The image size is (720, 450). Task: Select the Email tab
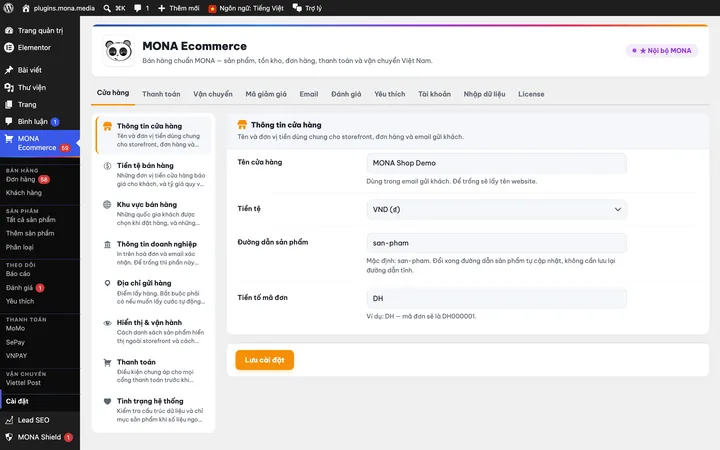[x=309, y=94]
